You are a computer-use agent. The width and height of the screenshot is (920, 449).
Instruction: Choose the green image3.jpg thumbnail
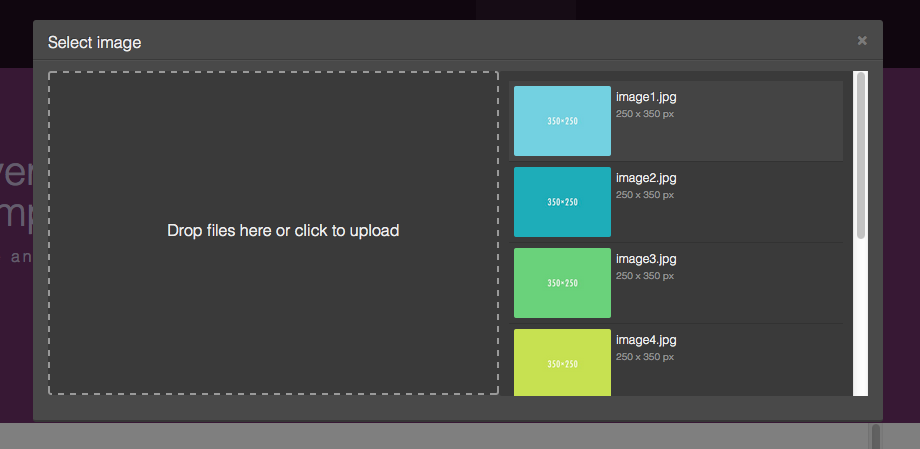point(562,283)
